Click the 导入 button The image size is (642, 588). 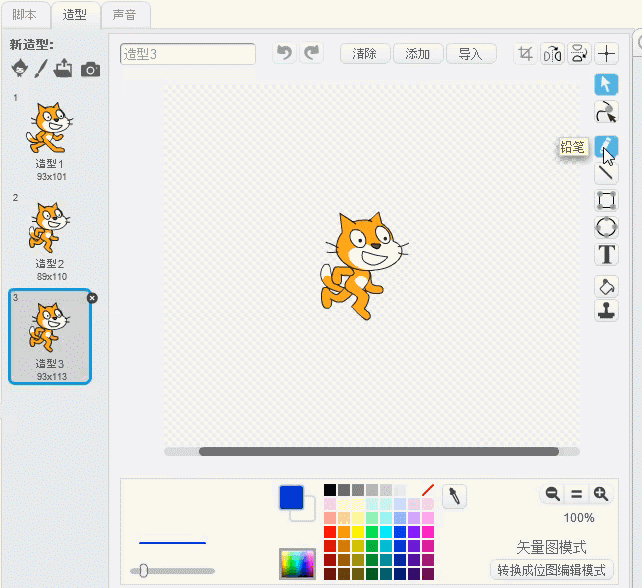[470, 54]
